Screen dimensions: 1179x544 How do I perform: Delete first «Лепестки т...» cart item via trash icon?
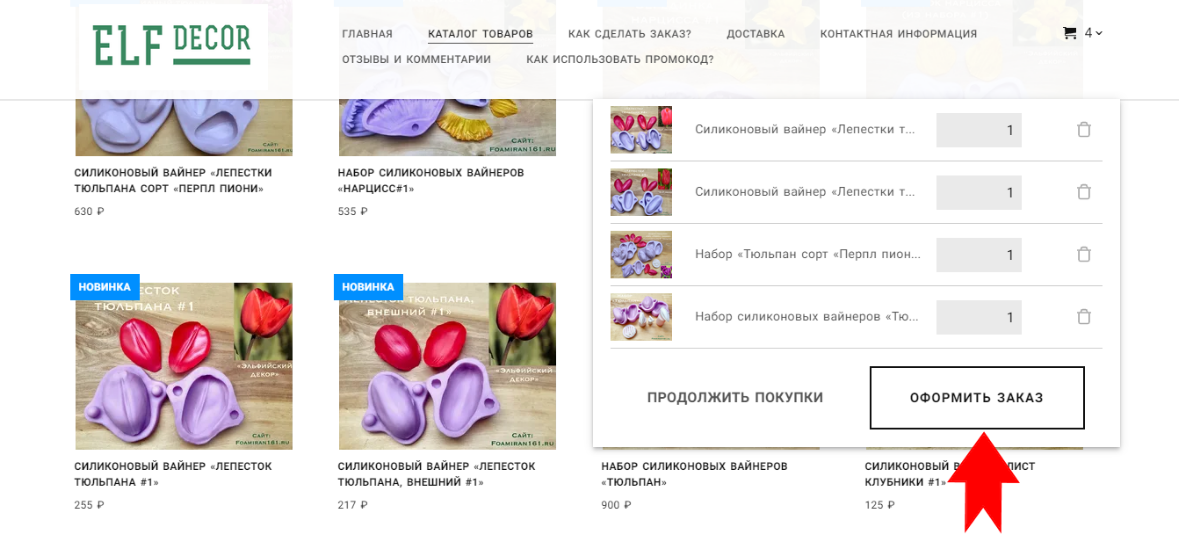(x=1084, y=130)
